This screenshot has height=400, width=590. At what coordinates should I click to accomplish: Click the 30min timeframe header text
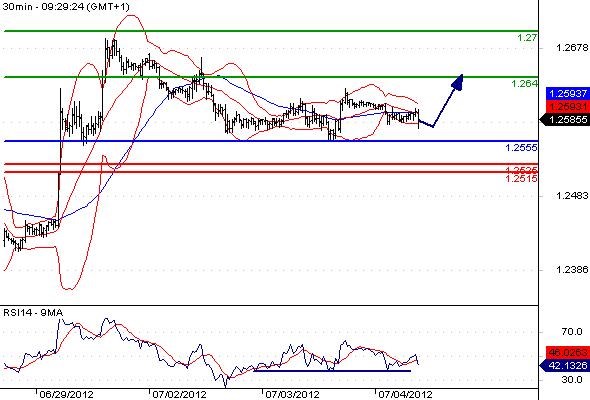pos(65,6)
